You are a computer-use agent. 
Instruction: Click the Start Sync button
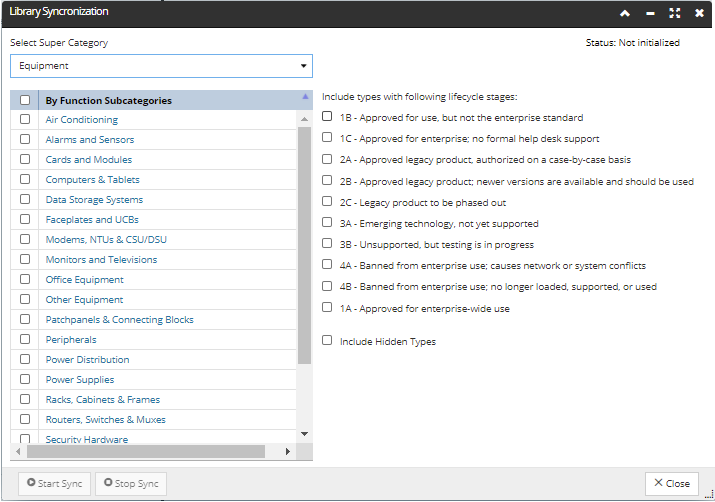click(54, 483)
